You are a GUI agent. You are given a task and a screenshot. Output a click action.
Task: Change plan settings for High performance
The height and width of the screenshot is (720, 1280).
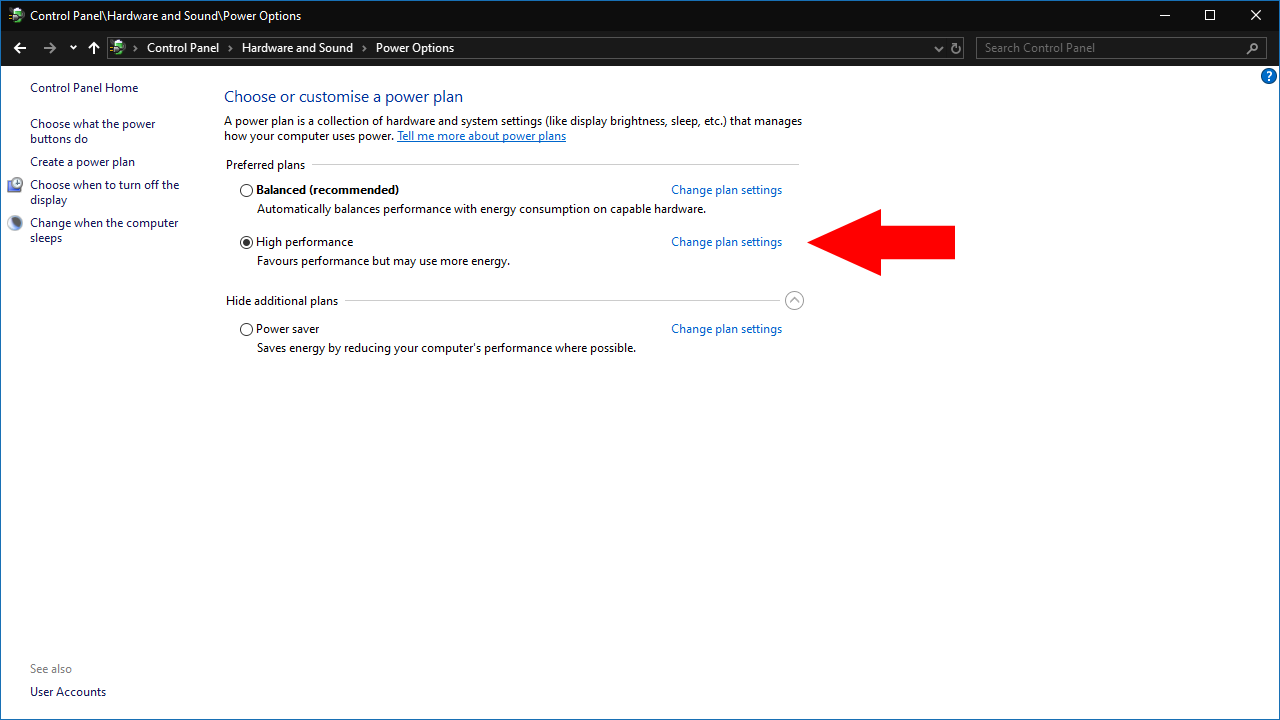(x=726, y=242)
